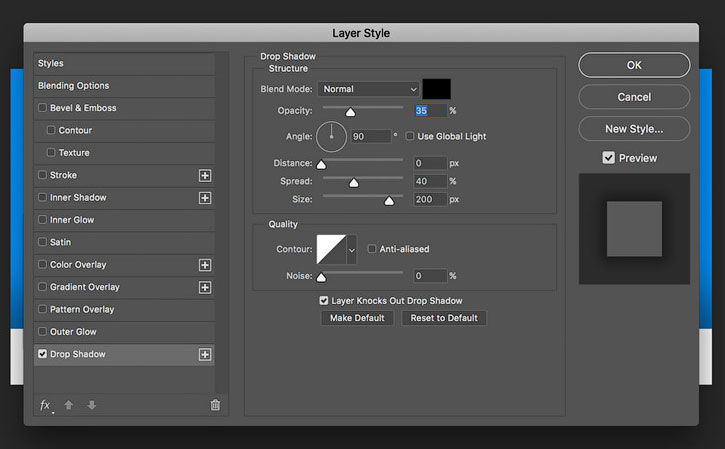
Task: Open the fx effects menu icon
Action: (45, 406)
